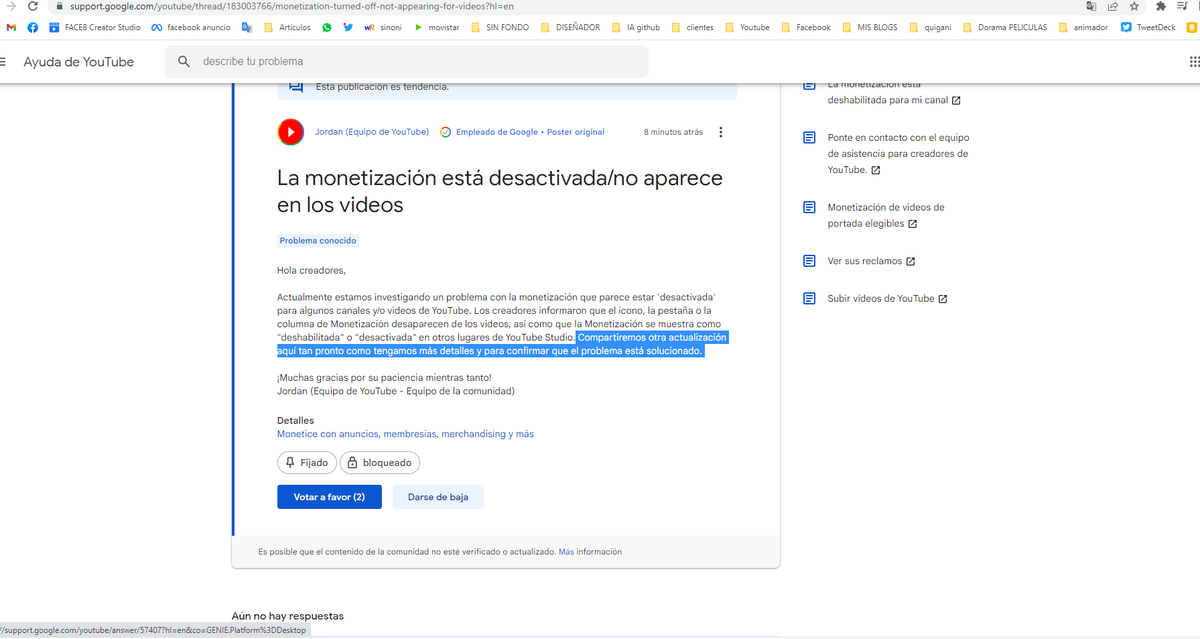Open FACEB Creator Studio bookmark

tap(96, 27)
